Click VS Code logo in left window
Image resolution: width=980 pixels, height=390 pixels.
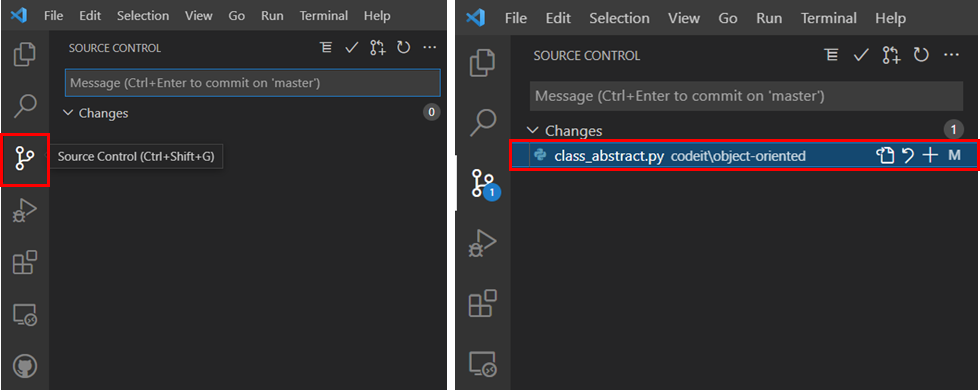19,16
